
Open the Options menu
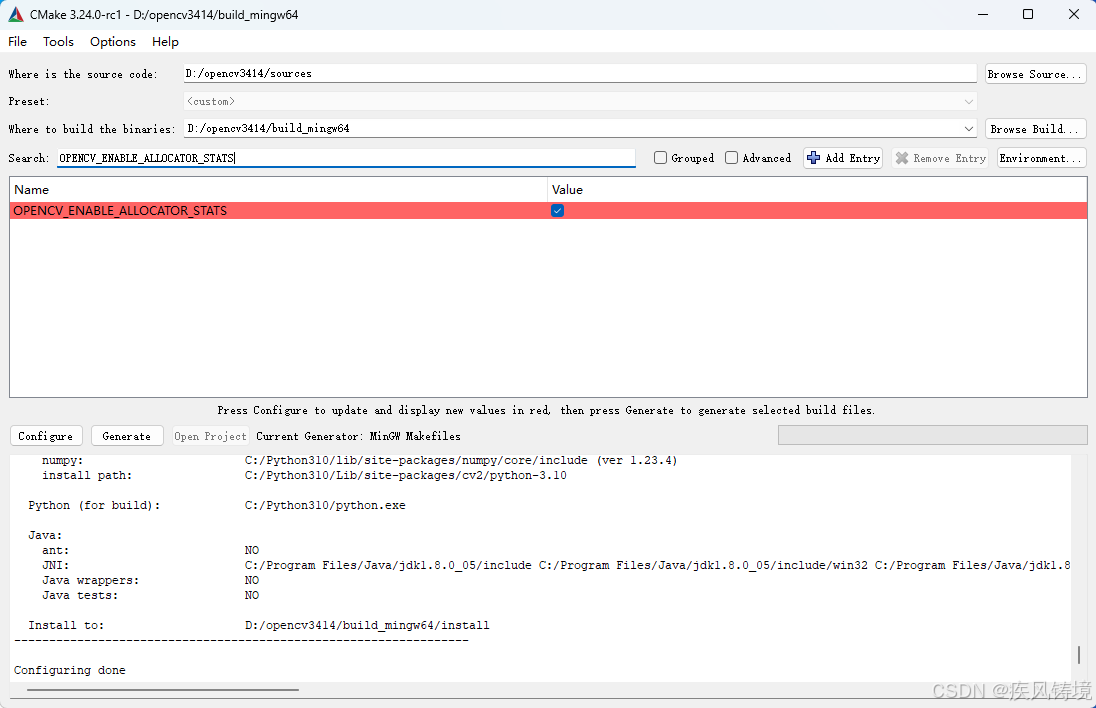[113, 42]
